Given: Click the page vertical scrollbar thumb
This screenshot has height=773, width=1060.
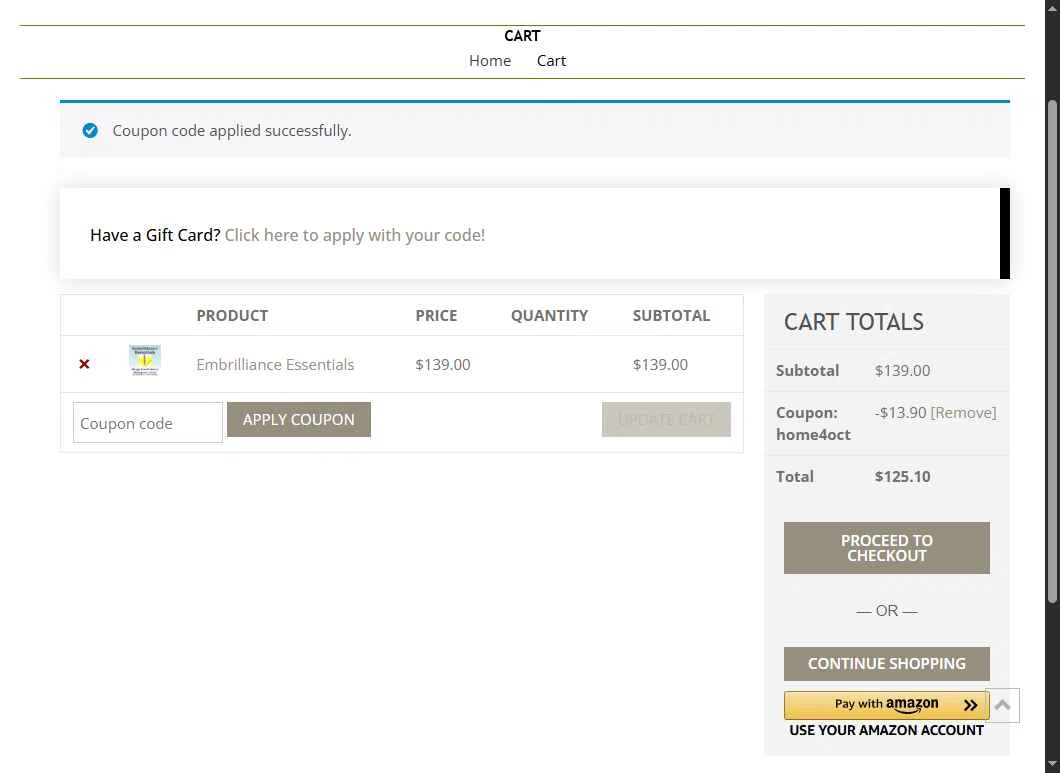Looking at the screenshot, I should 1052,352.
